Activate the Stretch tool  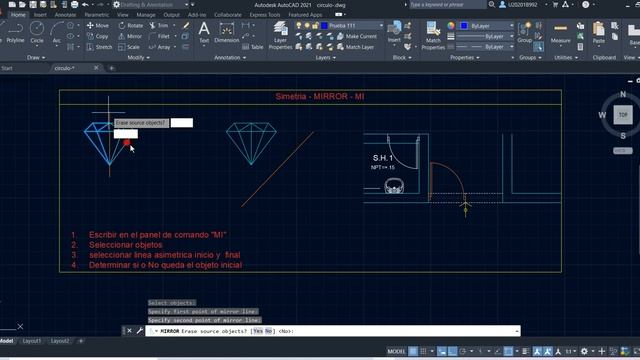pos(100,47)
